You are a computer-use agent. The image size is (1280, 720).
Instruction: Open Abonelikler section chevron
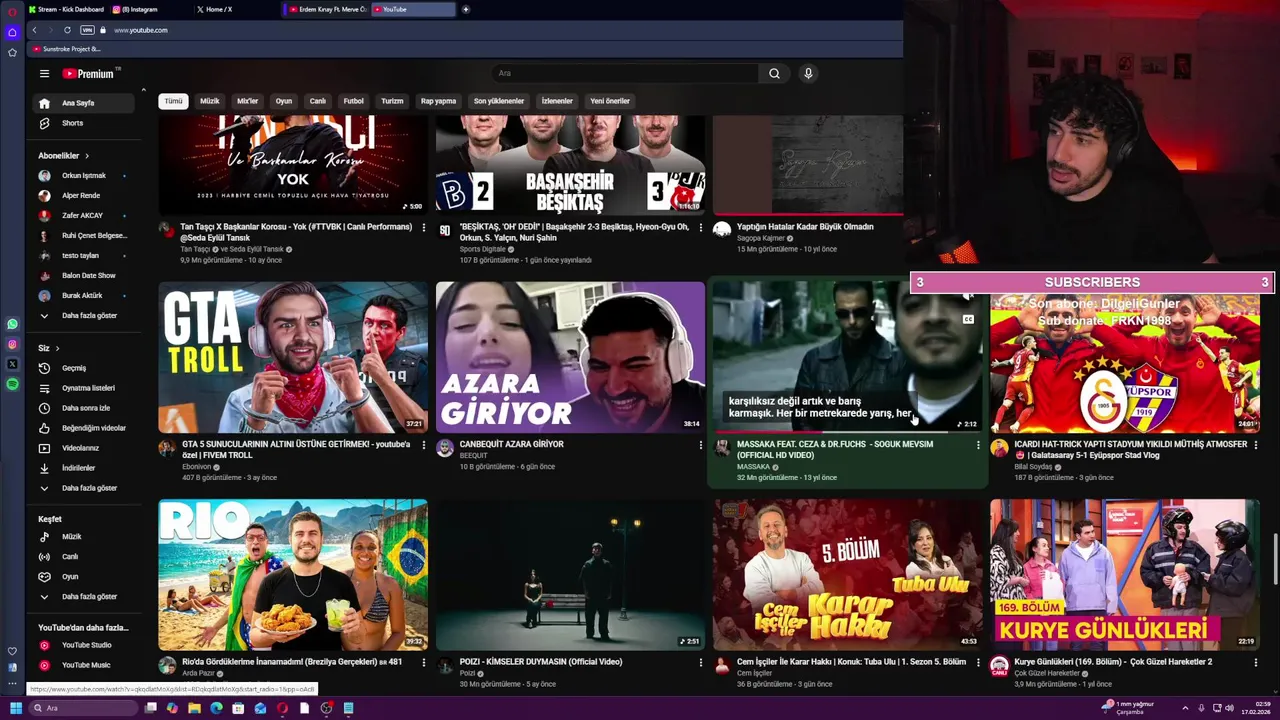87,156
